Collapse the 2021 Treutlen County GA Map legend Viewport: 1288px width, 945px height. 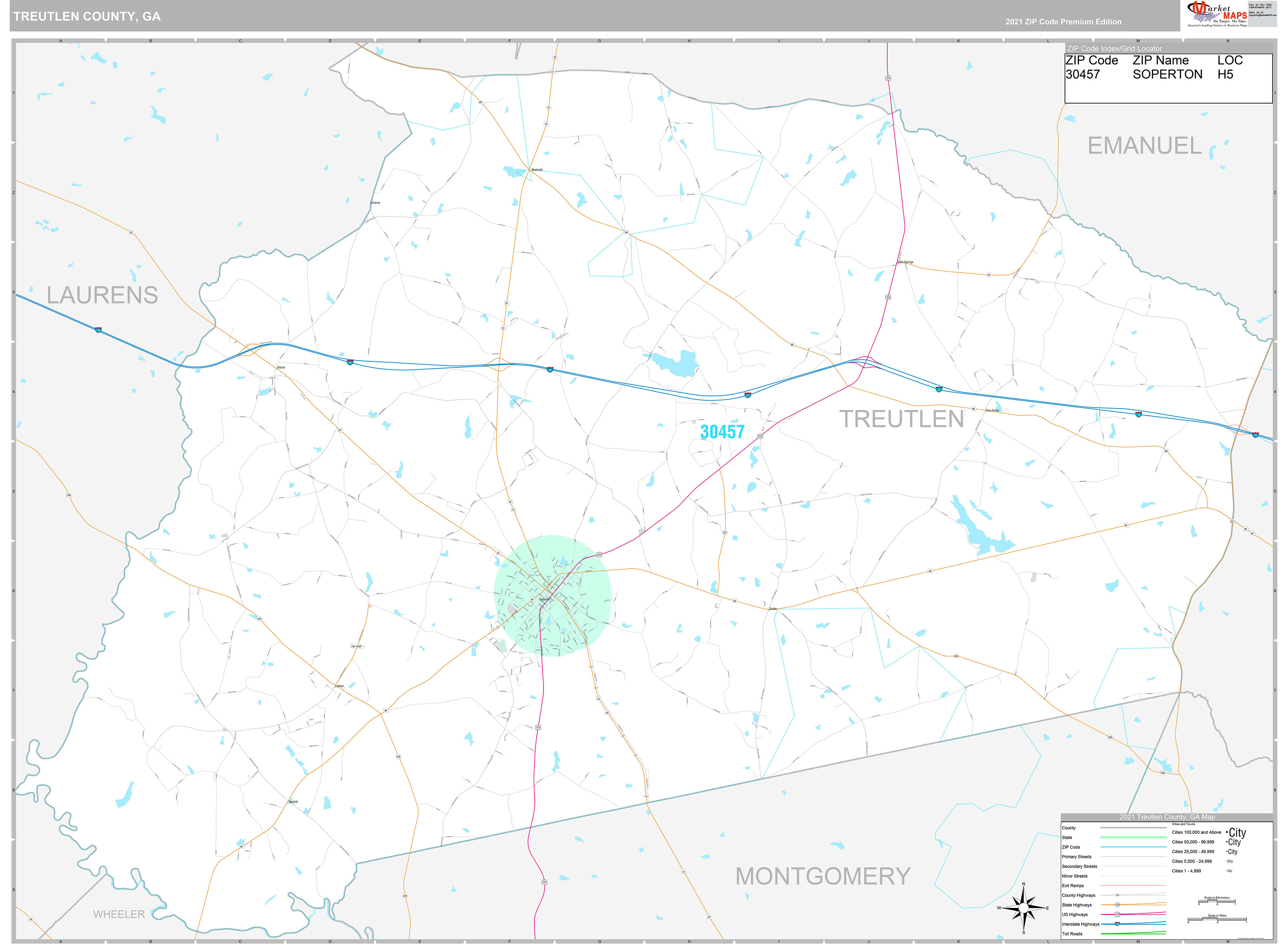[x=1167, y=817]
